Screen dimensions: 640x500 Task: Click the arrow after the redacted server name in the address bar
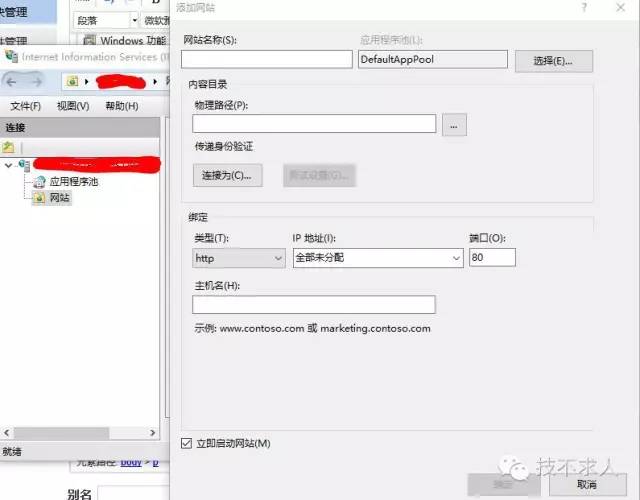tap(155, 82)
